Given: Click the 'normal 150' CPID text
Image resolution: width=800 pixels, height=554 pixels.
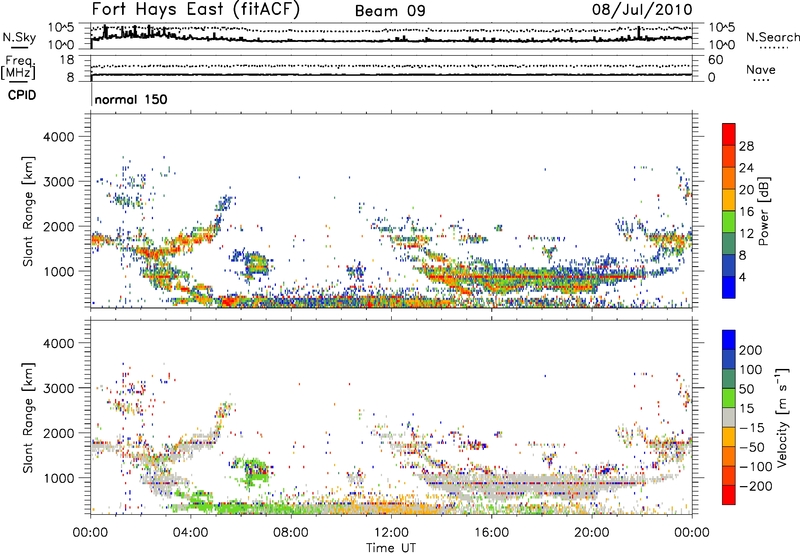Looking at the screenshot, I should click(x=131, y=99).
